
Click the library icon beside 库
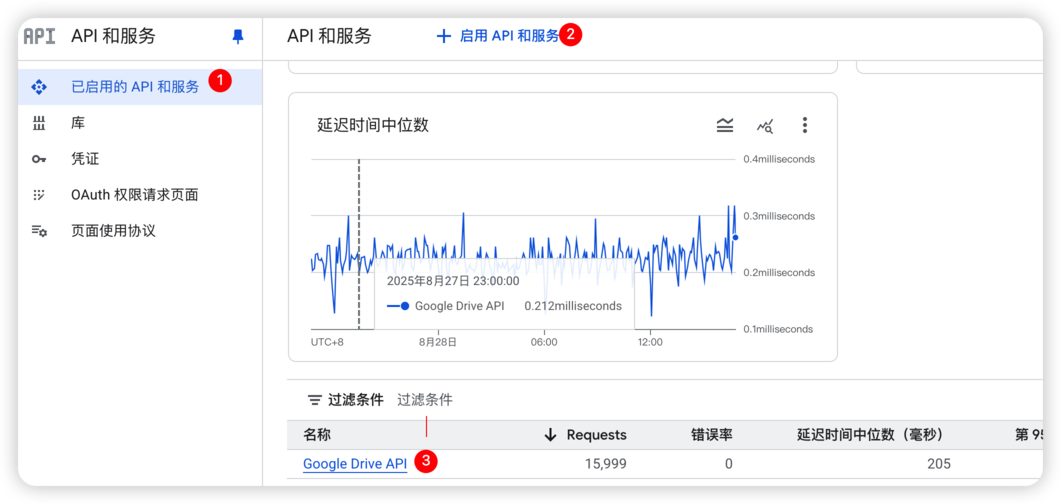[39, 123]
